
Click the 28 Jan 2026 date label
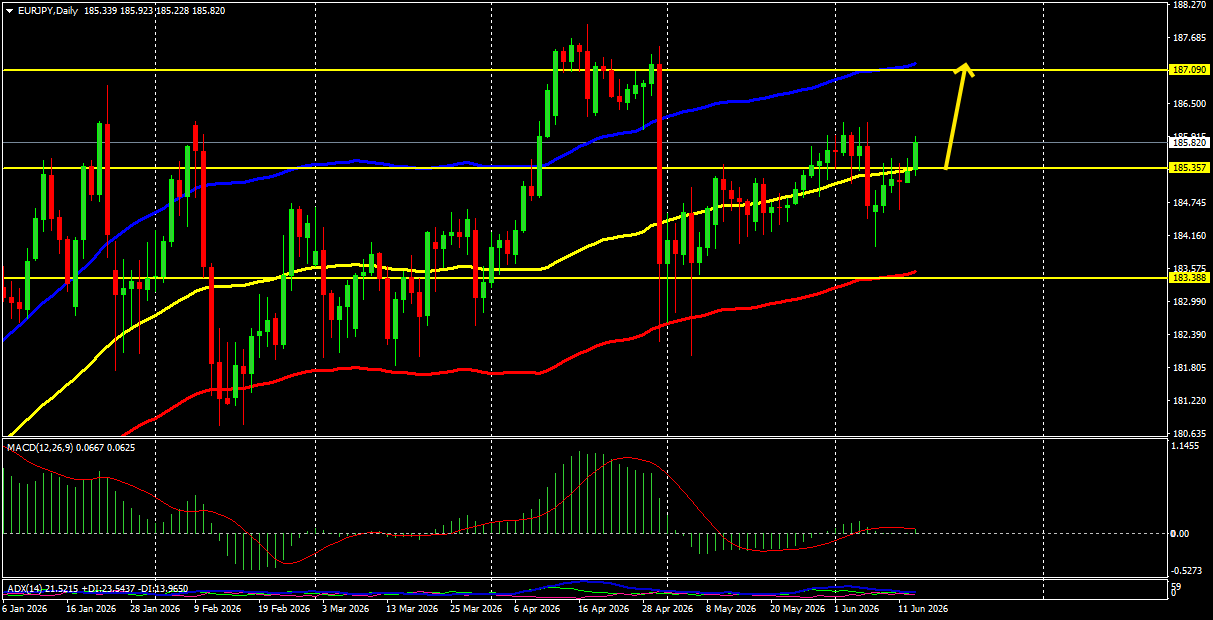pyautogui.click(x=156, y=608)
